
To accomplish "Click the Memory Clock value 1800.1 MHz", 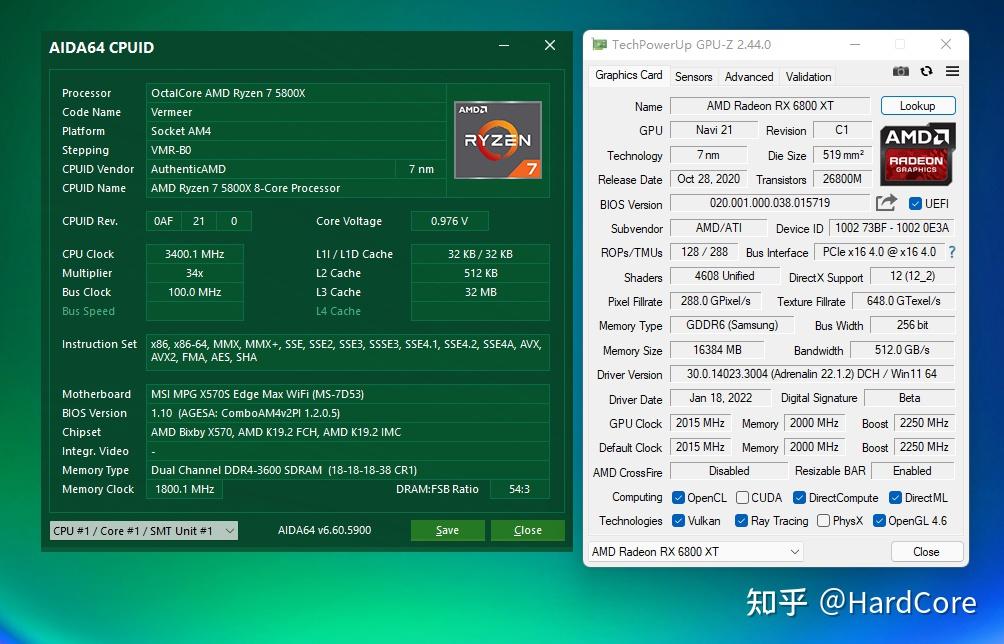I will click(x=184, y=489).
